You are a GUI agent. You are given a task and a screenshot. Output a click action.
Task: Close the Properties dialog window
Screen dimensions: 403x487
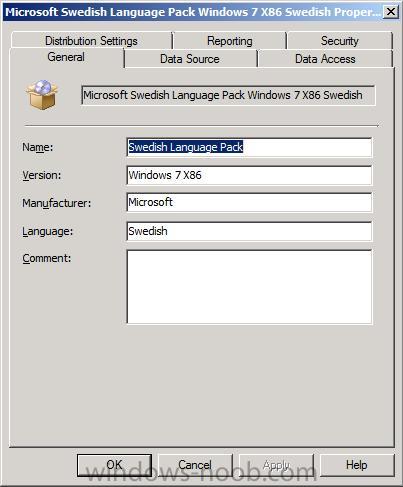(x=391, y=12)
